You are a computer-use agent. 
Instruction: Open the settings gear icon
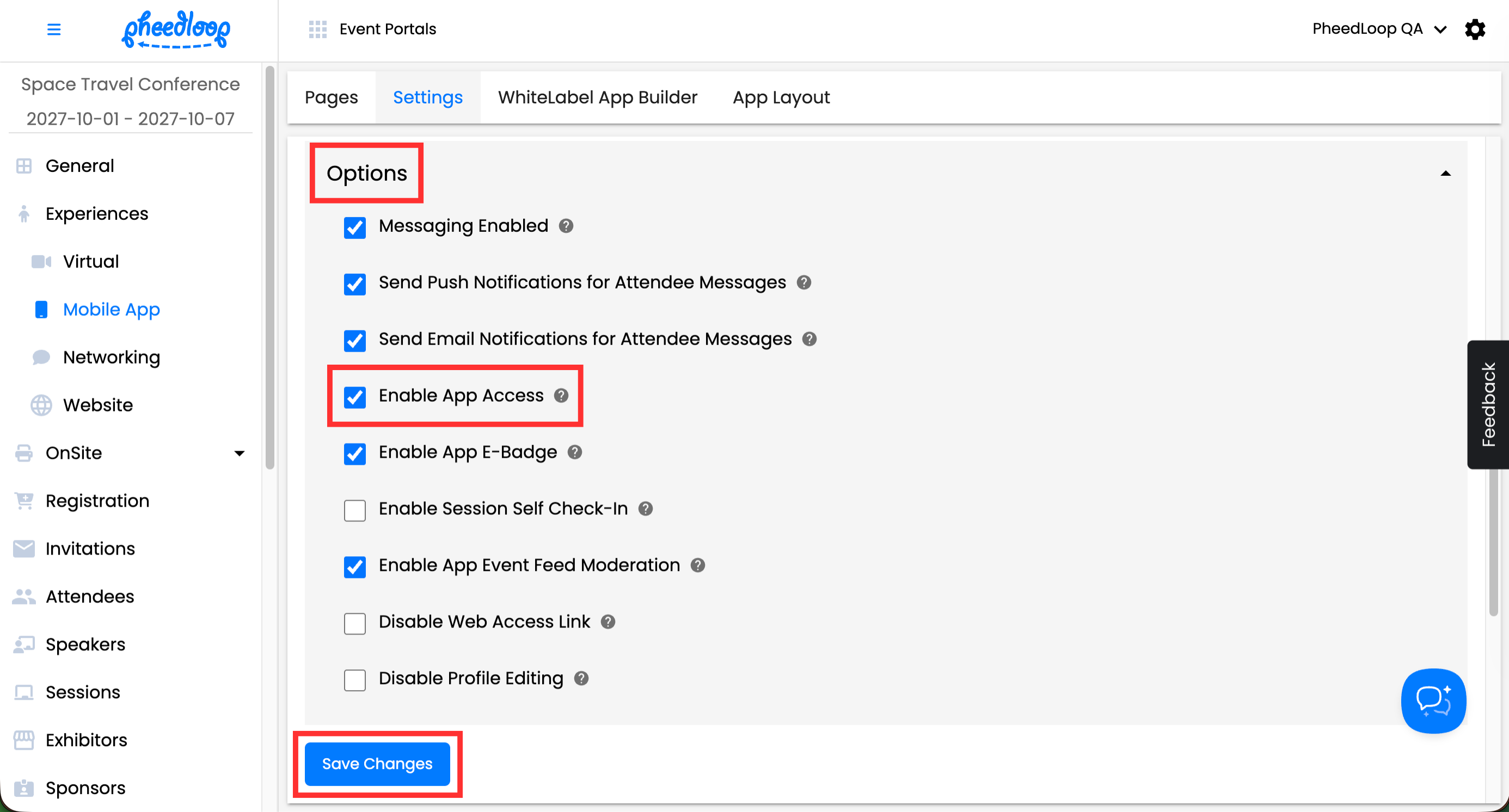point(1475,29)
